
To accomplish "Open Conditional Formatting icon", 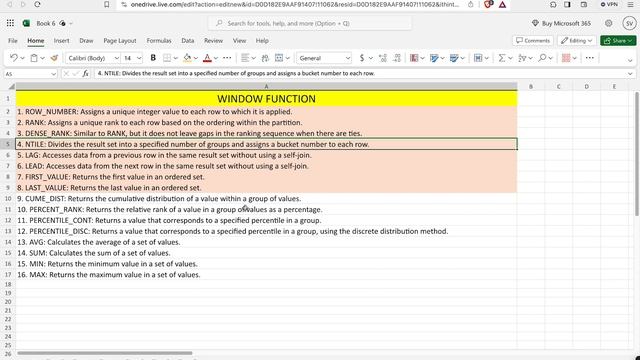I will [x=414, y=58].
